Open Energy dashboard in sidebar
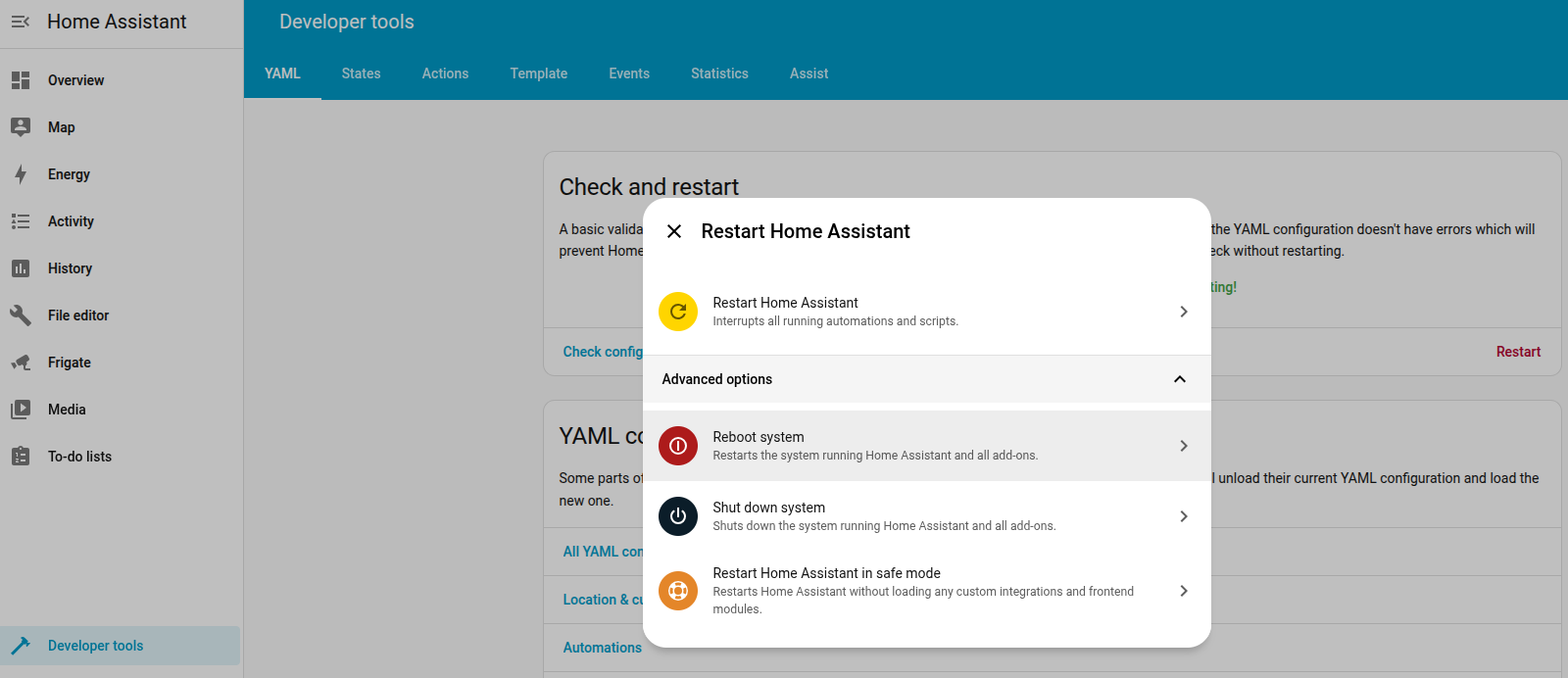Screen dimensions: 1568x678 click(69, 174)
